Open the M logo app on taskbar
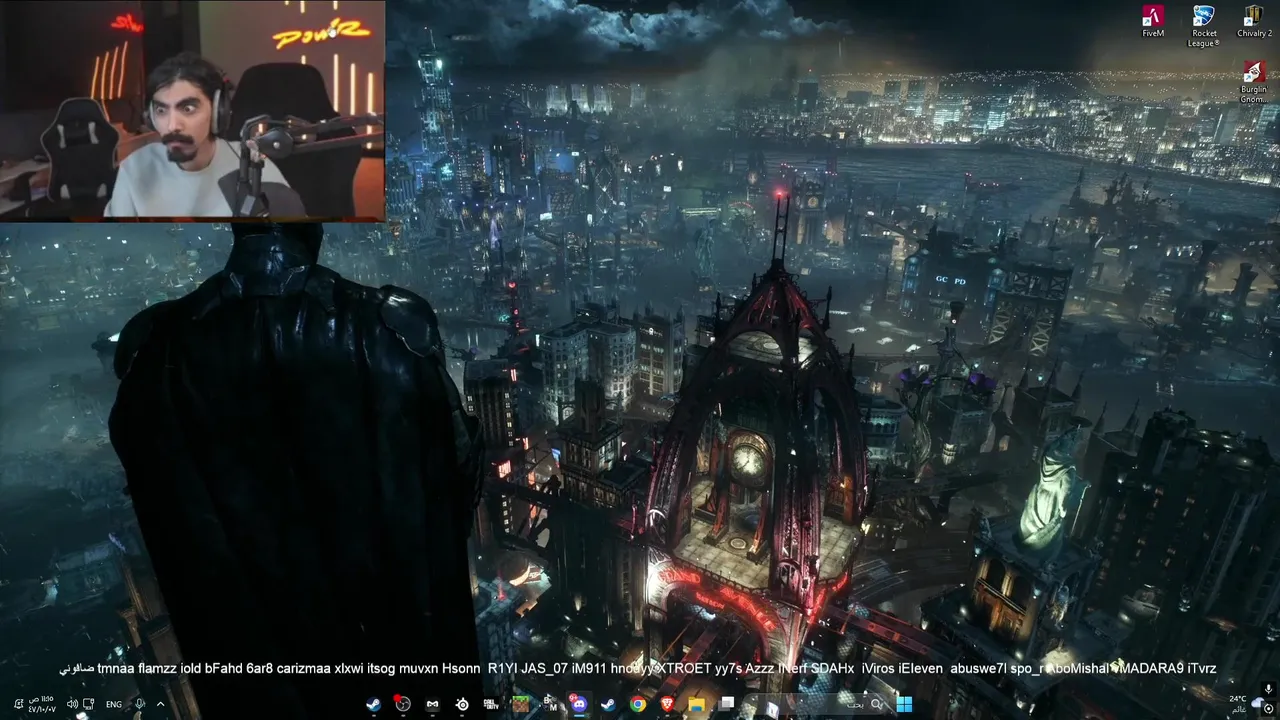 tap(432, 704)
